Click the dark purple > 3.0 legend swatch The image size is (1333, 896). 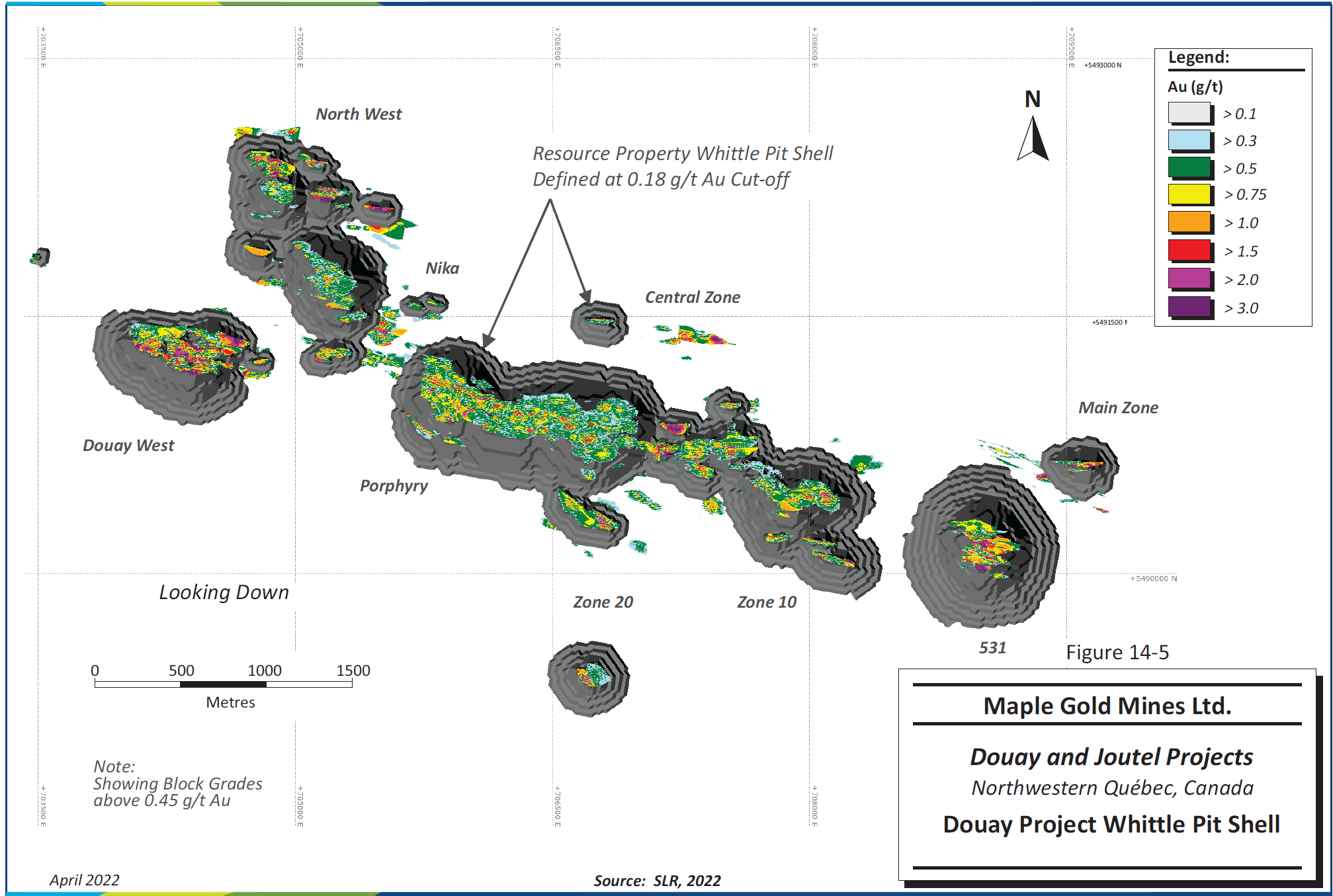pyautogui.click(x=1189, y=307)
